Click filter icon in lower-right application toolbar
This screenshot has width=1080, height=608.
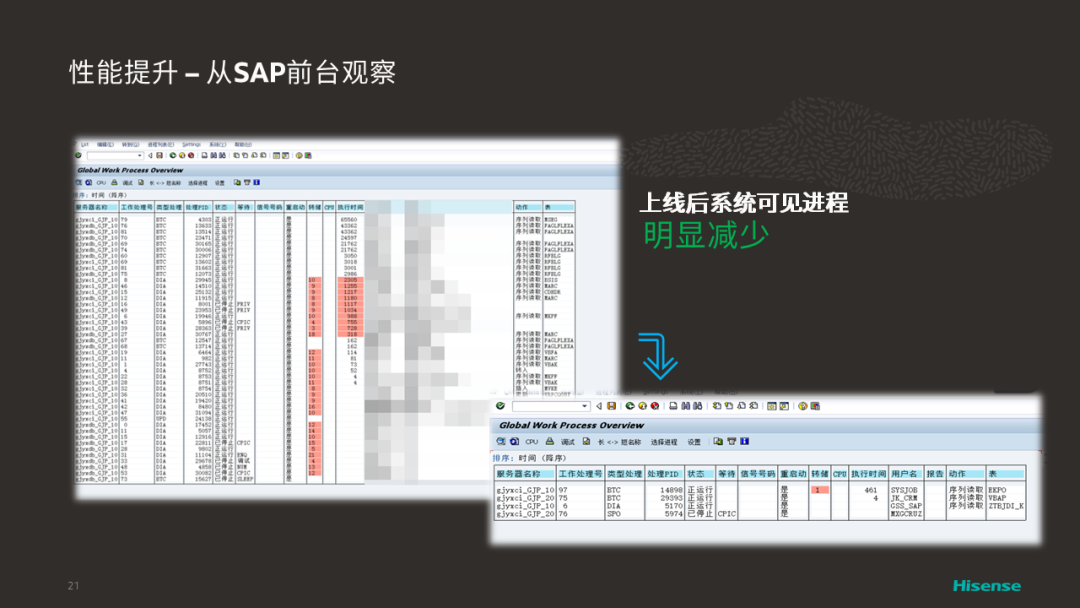pos(731,441)
